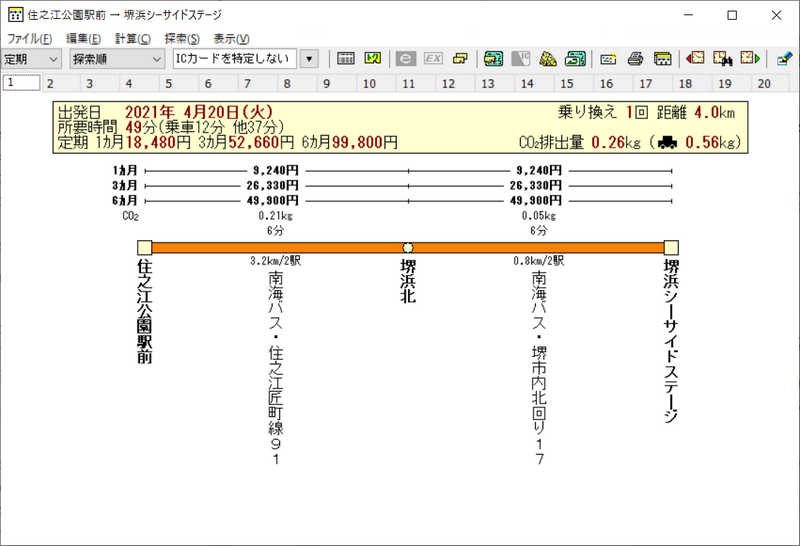The height and width of the screenshot is (546, 800).
Task: Switch to route tab 5
Action: pos(179,83)
